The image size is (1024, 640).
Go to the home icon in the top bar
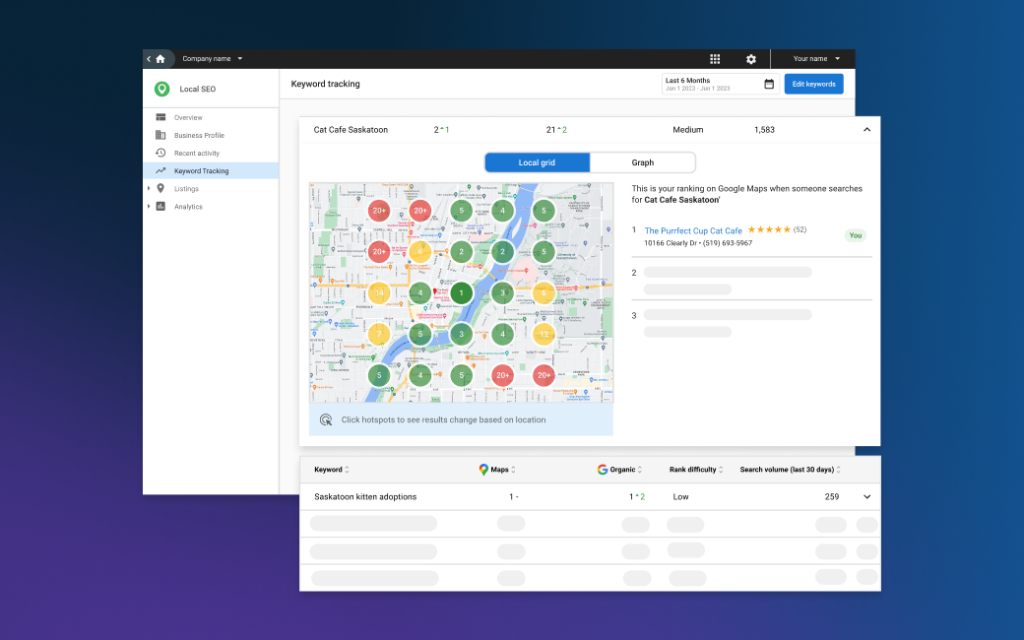point(161,59)
